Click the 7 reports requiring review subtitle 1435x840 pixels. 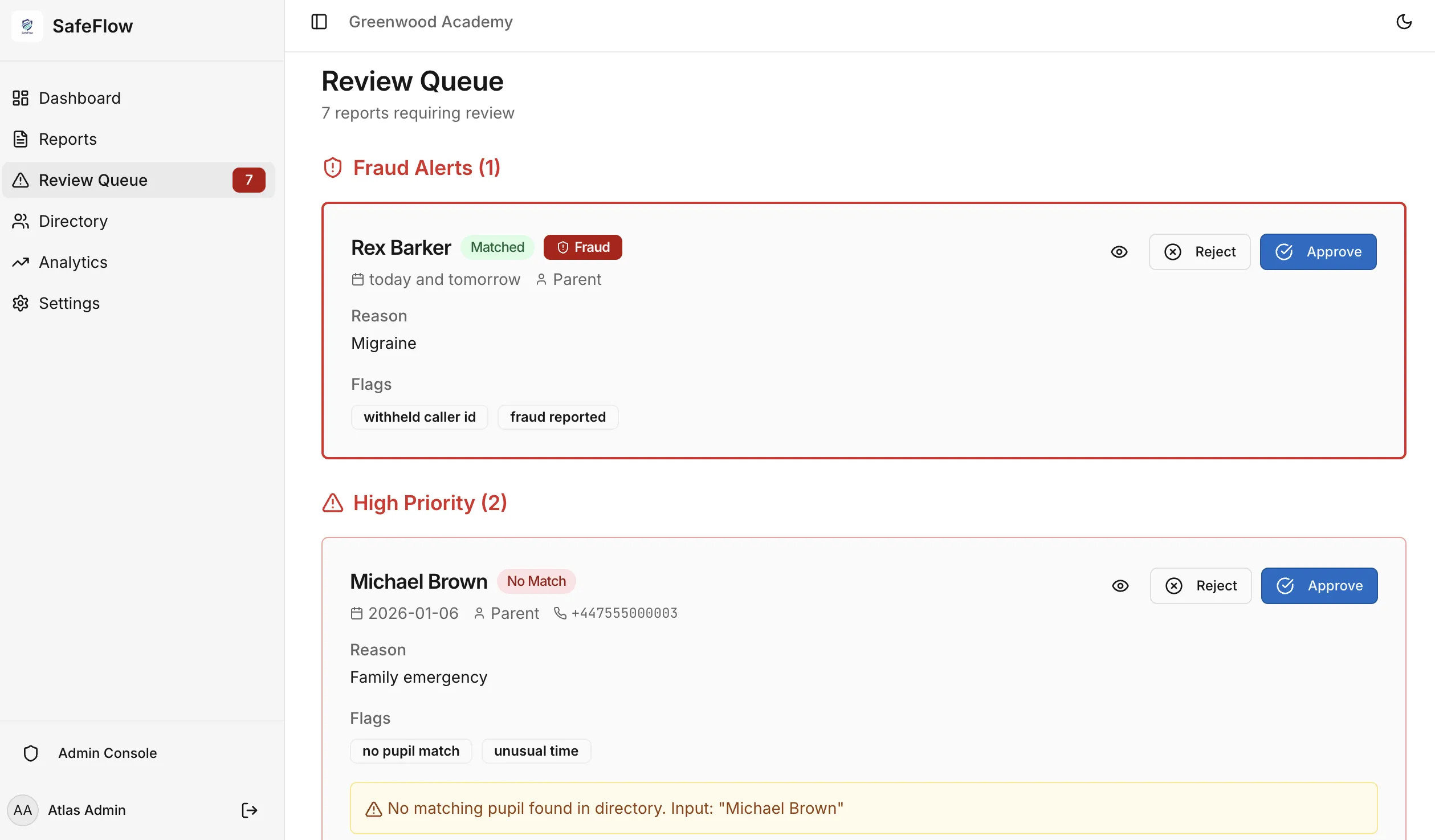click(x=418, y=113)
